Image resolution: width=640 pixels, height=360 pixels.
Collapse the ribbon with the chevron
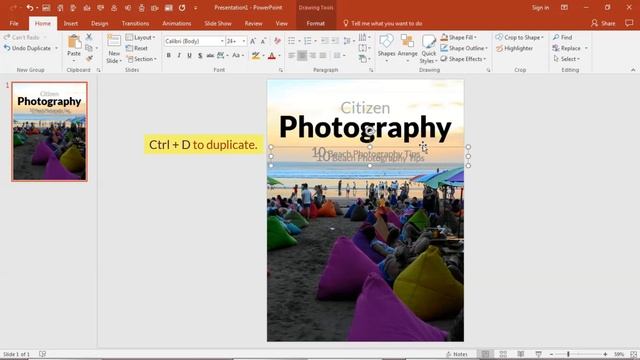(x=633, y=70)
